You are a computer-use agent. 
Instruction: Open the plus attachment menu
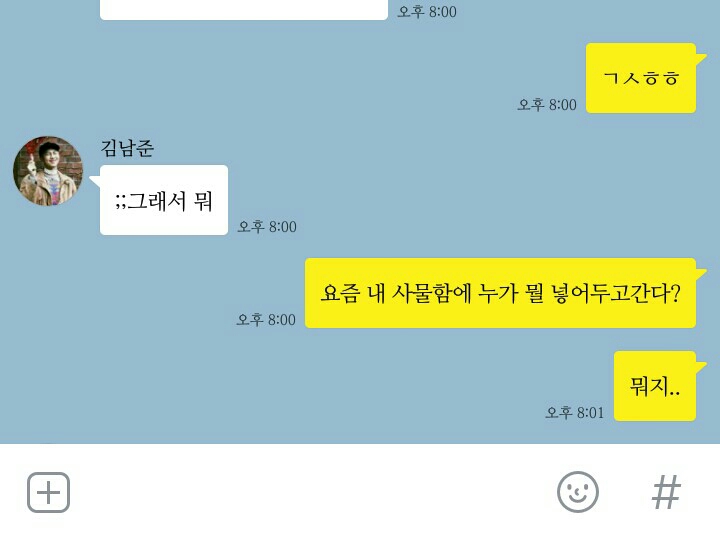pyautogui.click(x=48, y=492)
